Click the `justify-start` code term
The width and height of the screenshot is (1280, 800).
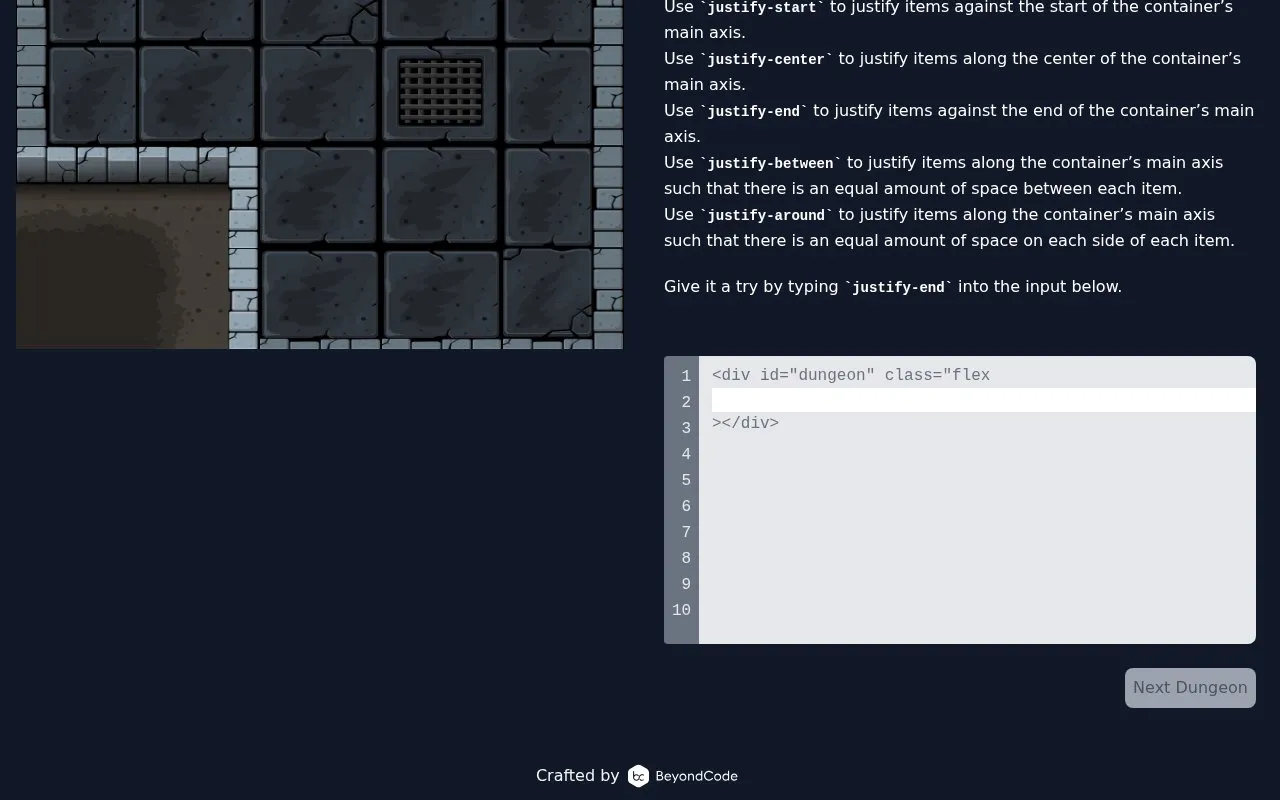pos(762,8)
